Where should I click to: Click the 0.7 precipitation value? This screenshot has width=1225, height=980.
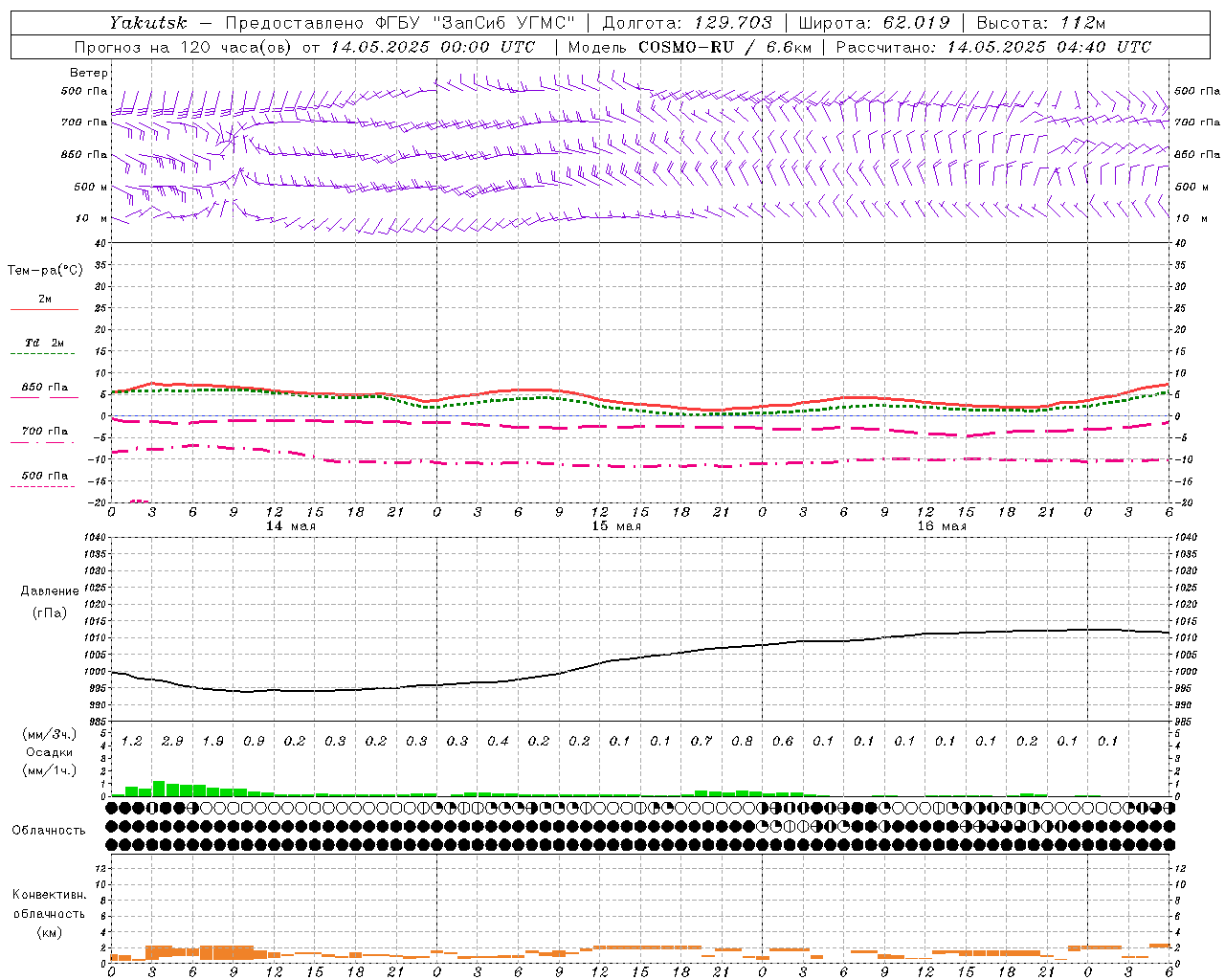[x=702, y=742]
